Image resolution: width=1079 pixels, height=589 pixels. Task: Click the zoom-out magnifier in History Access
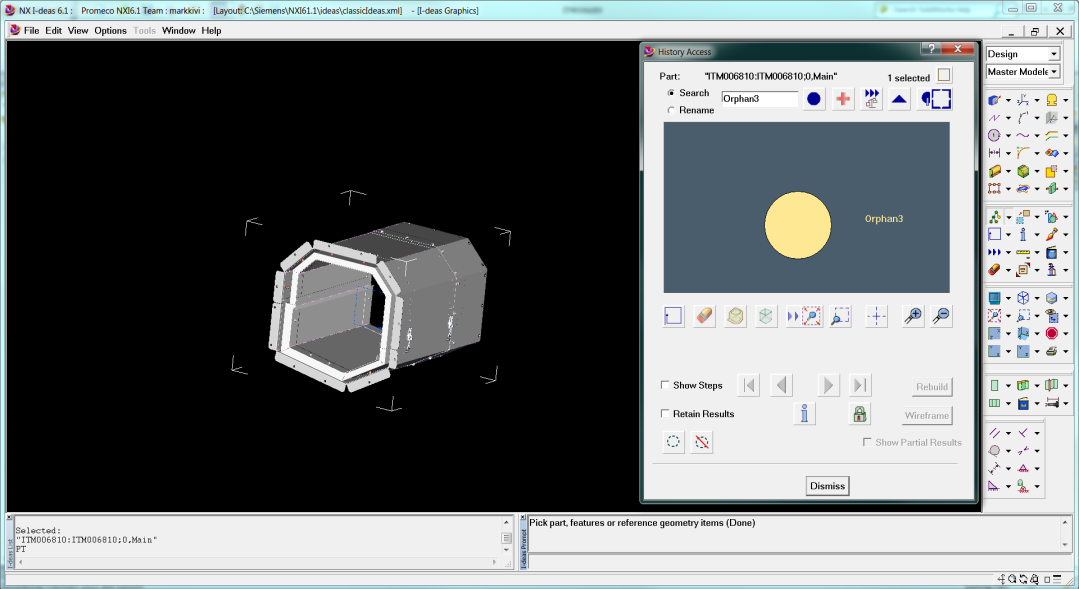tap(941, 316)
